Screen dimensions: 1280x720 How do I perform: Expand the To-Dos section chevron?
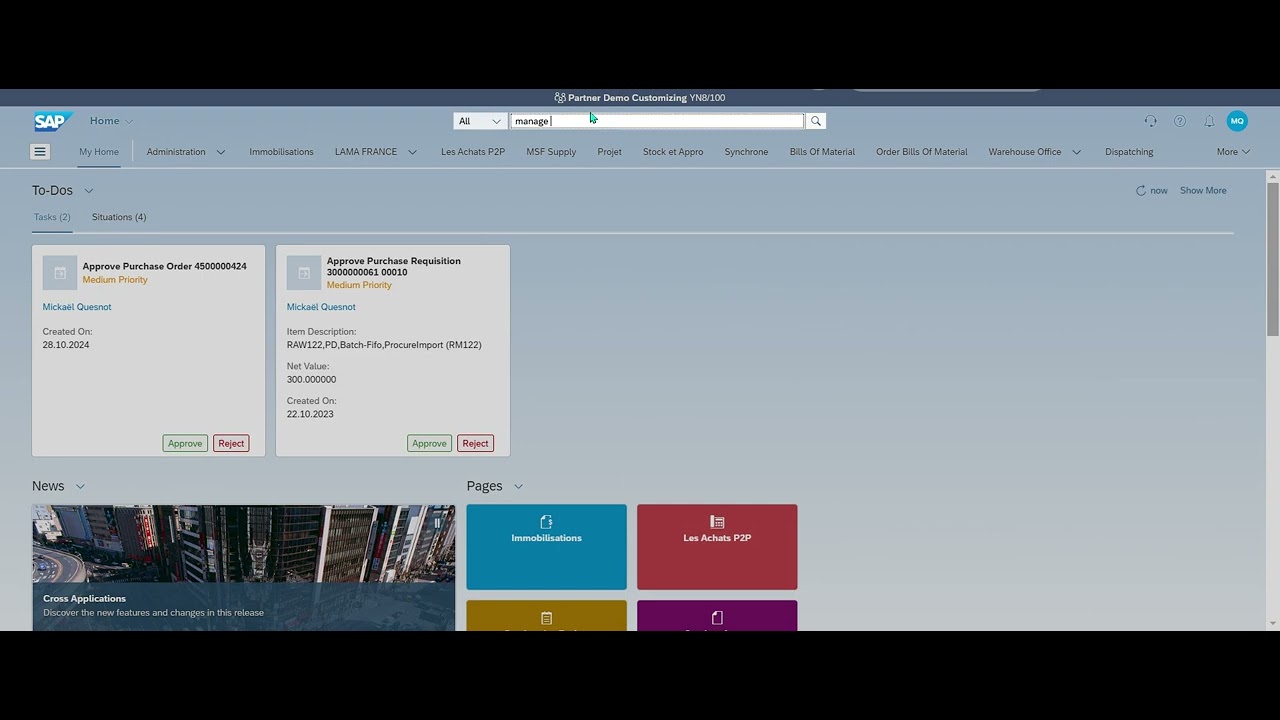point(89,190)
